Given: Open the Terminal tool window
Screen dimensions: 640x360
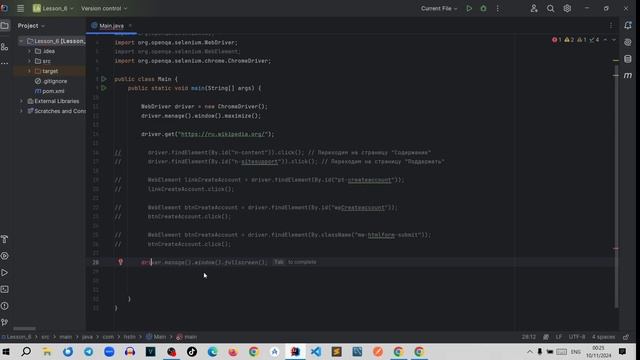Looking at the screenshot, I should [x=4, y=289].
